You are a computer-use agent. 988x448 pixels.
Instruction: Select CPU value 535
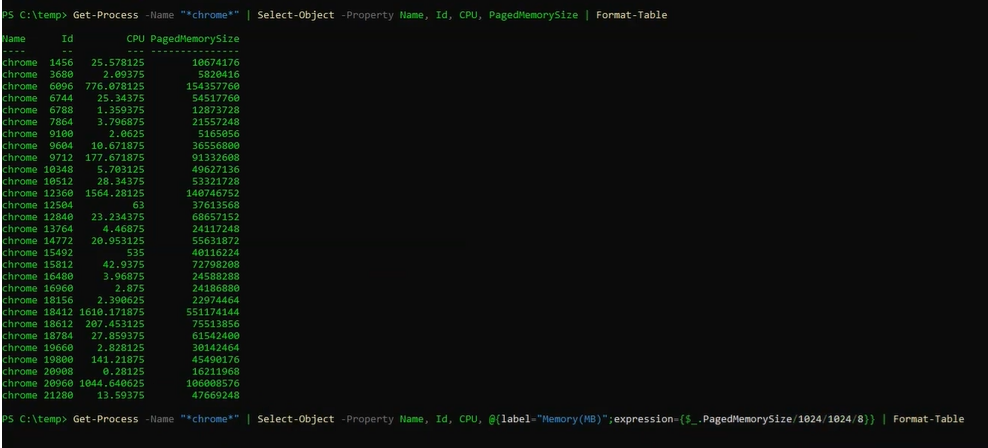click(x=135, y=253)
